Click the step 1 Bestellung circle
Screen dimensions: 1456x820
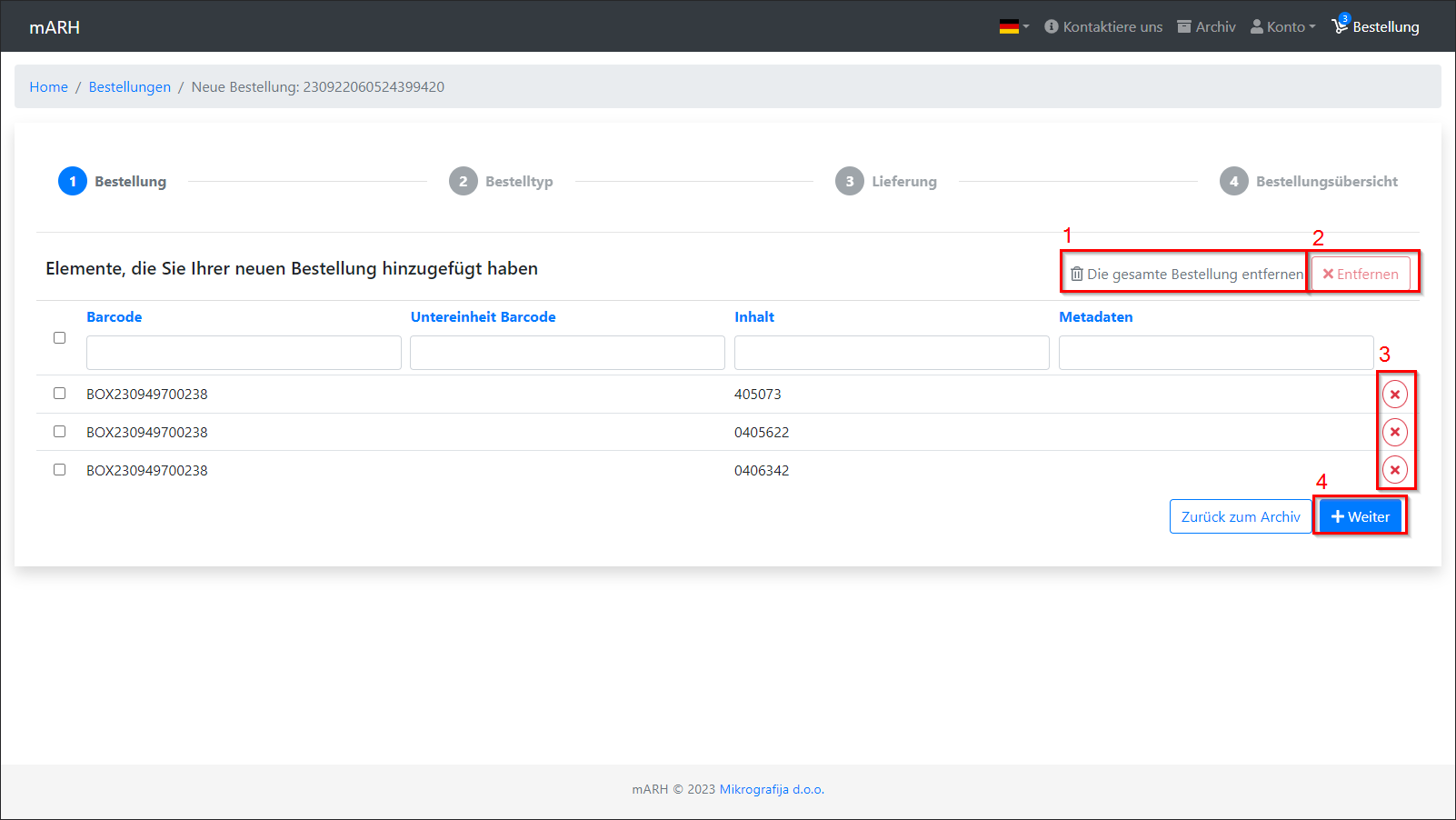(x=73, y=181)
